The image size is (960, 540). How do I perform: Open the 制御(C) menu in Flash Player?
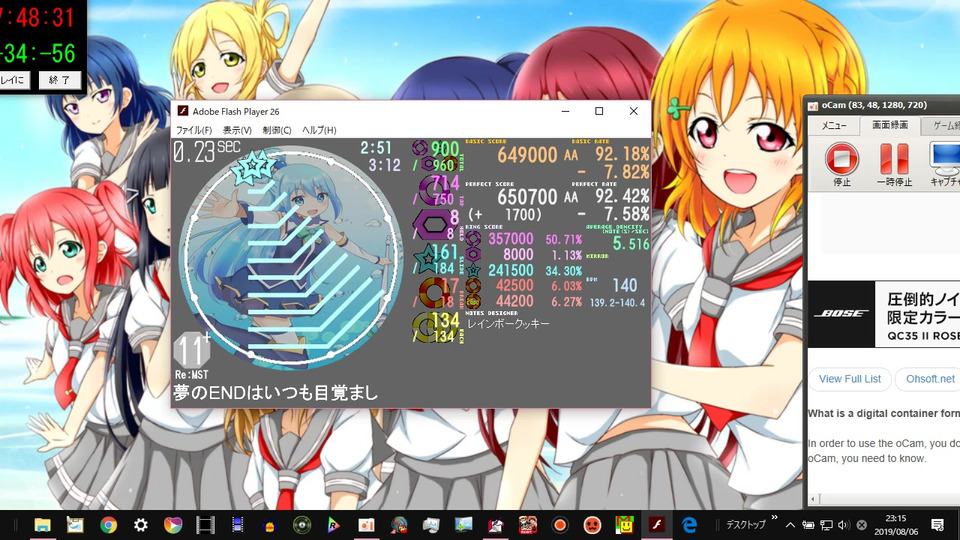pyautogui.click(x=277, y=130)
